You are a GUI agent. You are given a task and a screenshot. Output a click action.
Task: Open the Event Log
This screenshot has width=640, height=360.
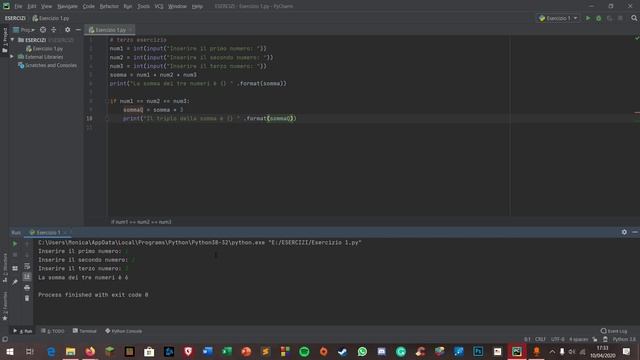coord(614,331)
